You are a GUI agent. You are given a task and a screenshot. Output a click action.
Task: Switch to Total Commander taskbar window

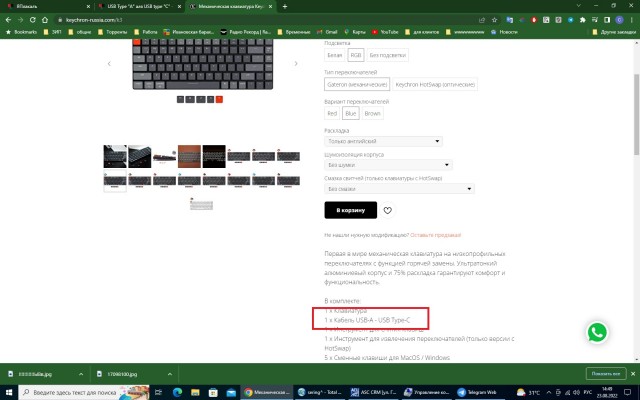click(321, 392)
